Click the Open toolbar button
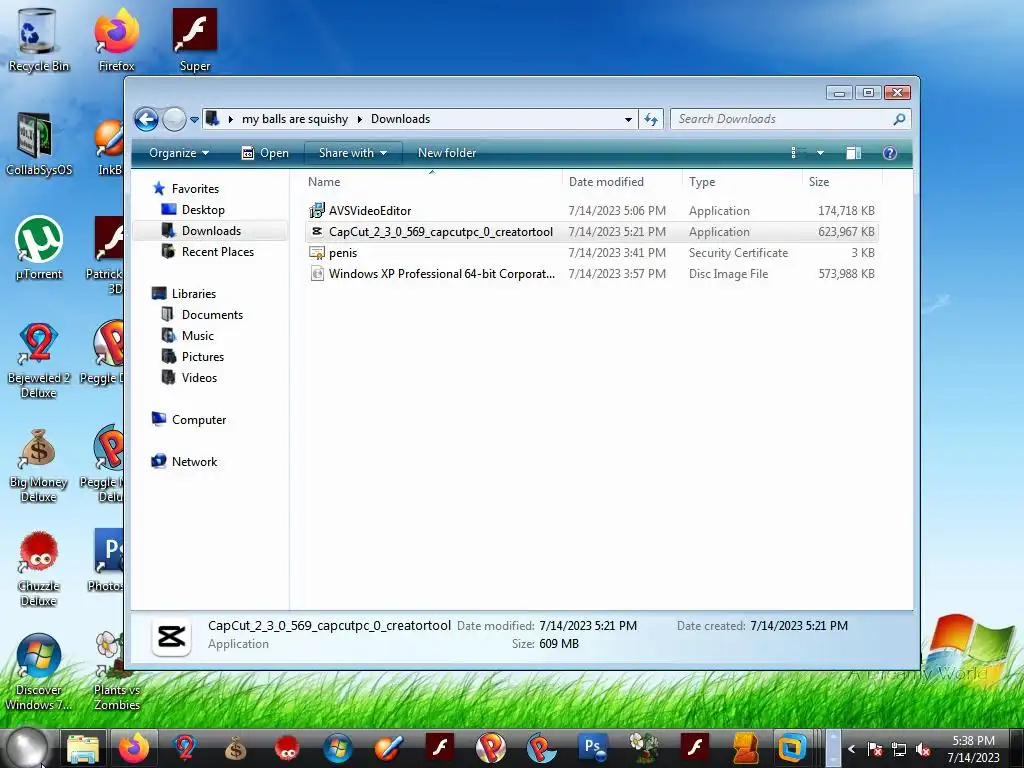Image resolution: width=1024 pixels, height=768 pixels. pyautogui.click(x=265, y=153)
